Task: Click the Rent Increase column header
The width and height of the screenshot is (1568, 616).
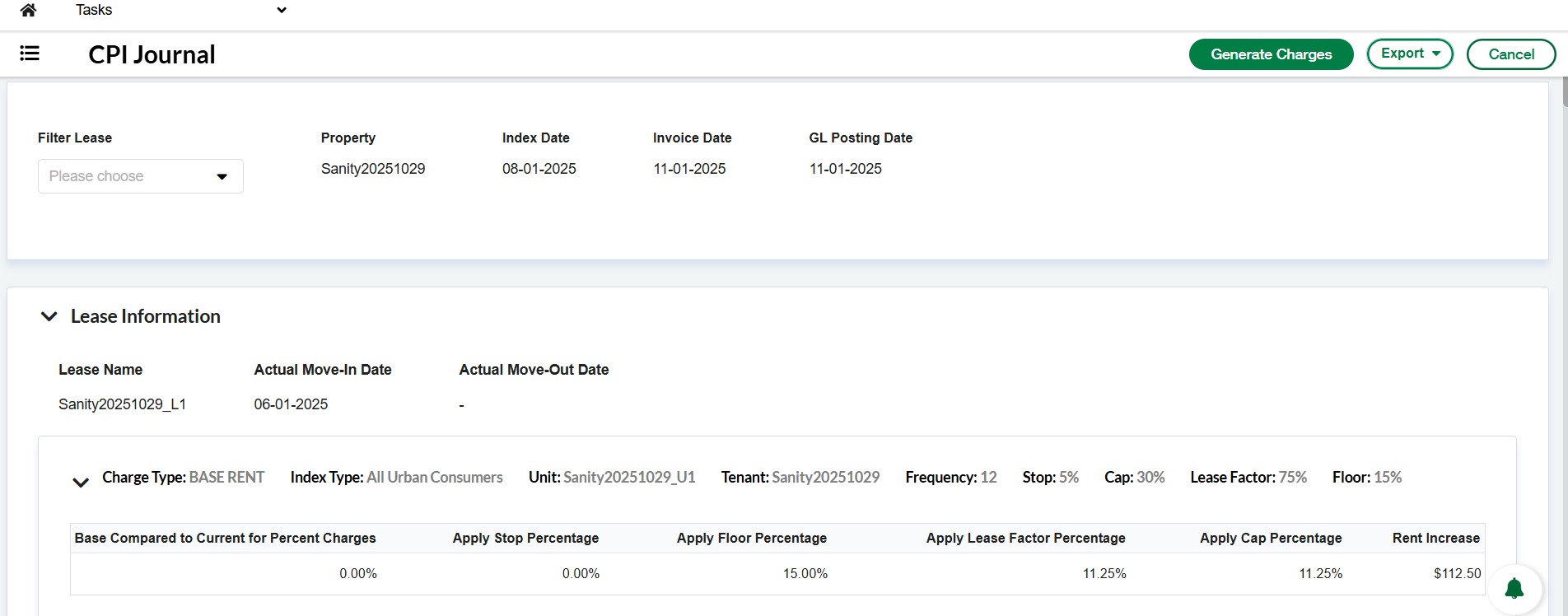Action: [x=1436, y=538]
